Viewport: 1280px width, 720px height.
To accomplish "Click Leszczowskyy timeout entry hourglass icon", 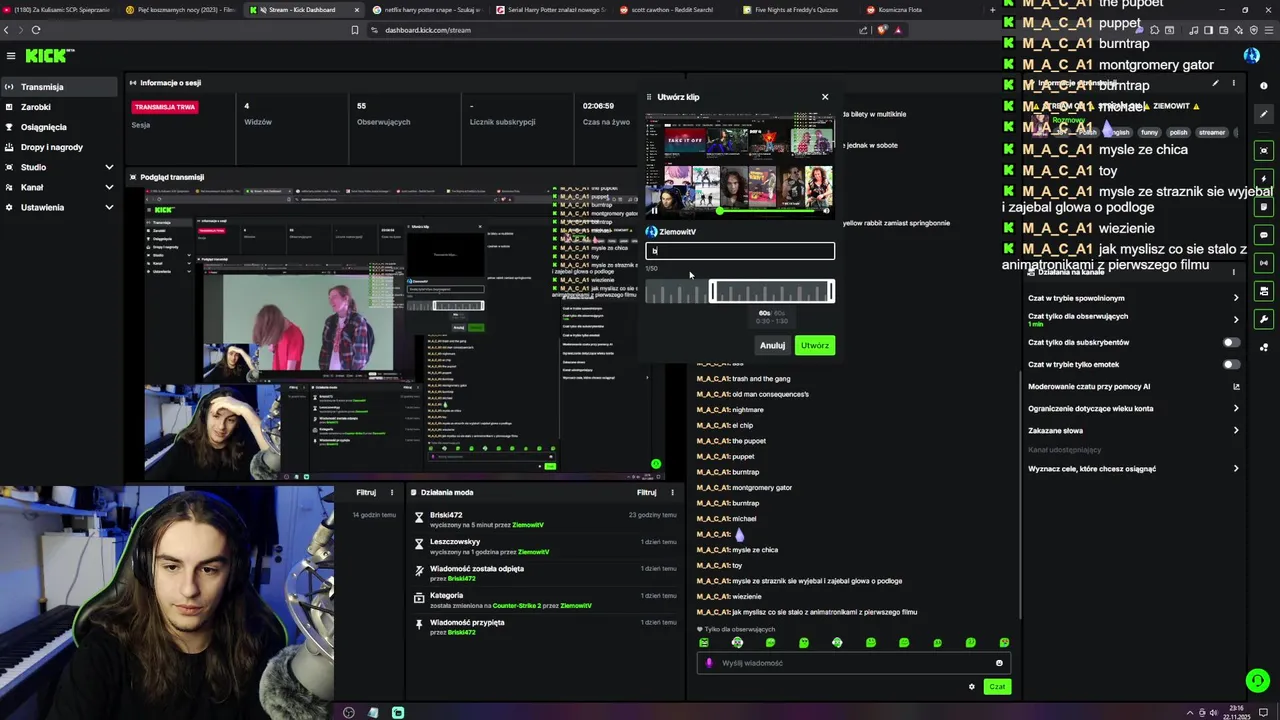I will pos(419,544).
